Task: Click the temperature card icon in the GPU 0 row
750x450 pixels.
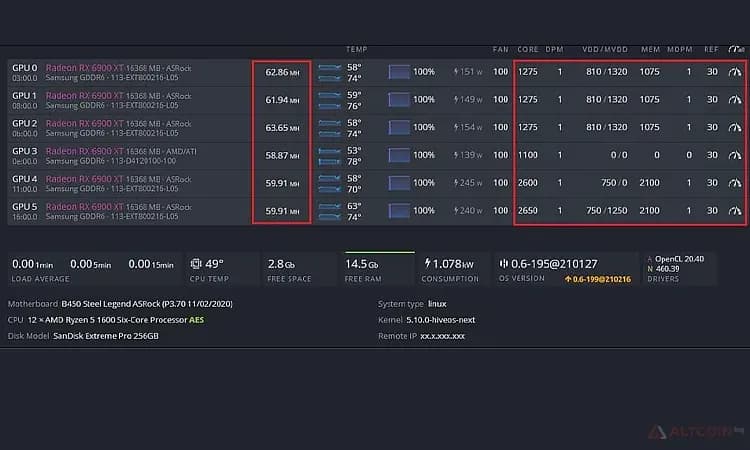Action: pyautogui.click(x=330, y=72)
